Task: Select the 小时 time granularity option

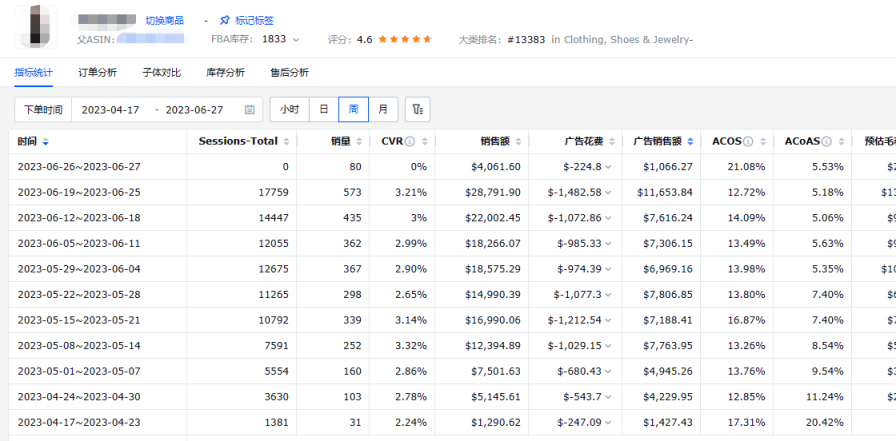Action: 289,109
